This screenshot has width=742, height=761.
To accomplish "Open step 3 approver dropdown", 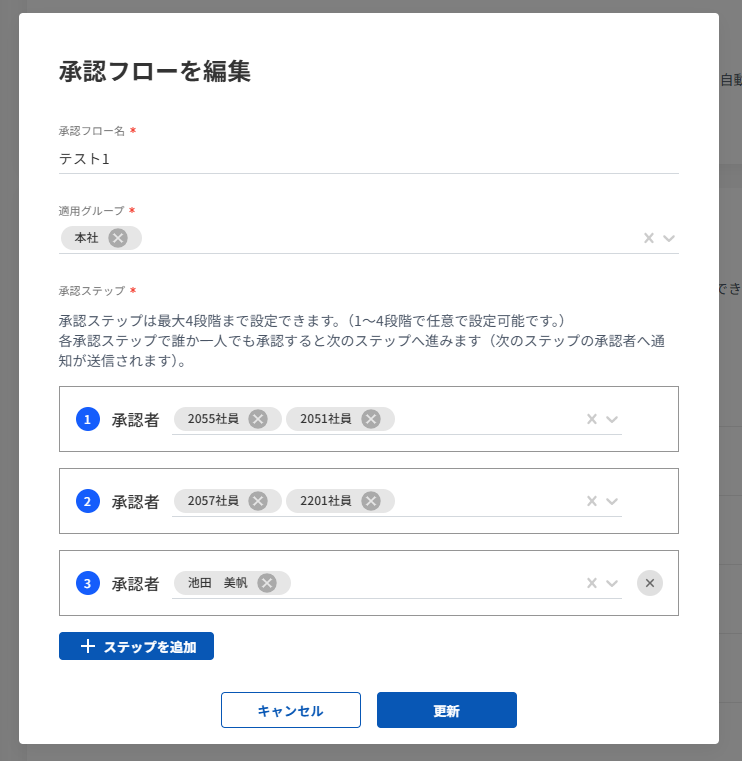I will 612,583.
